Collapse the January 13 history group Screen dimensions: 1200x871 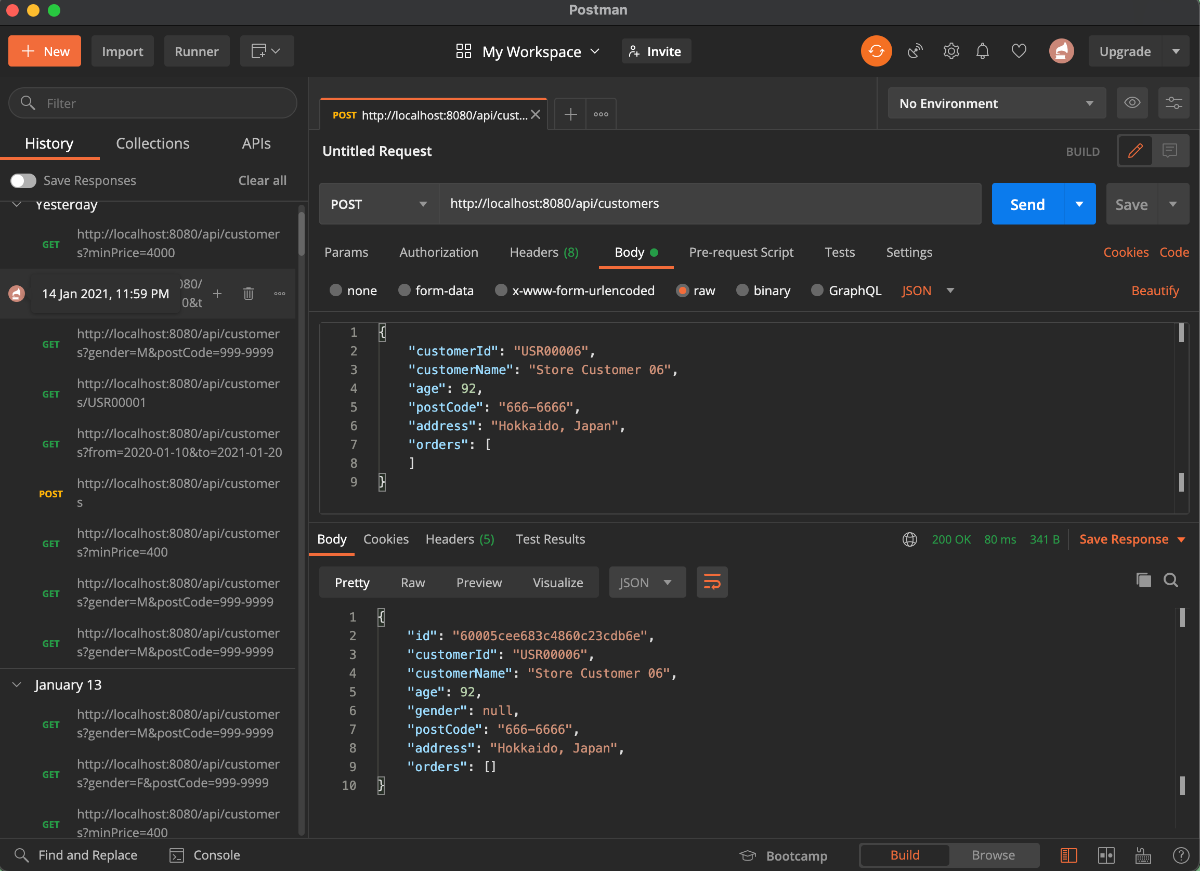(x=17, y=685)
